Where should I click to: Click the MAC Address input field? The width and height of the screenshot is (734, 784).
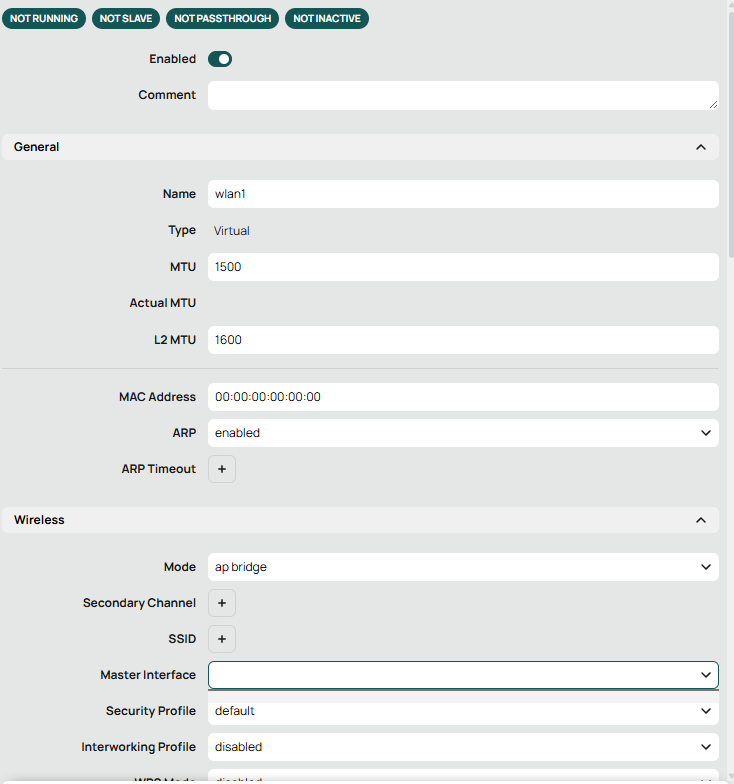tap(463, 397)
